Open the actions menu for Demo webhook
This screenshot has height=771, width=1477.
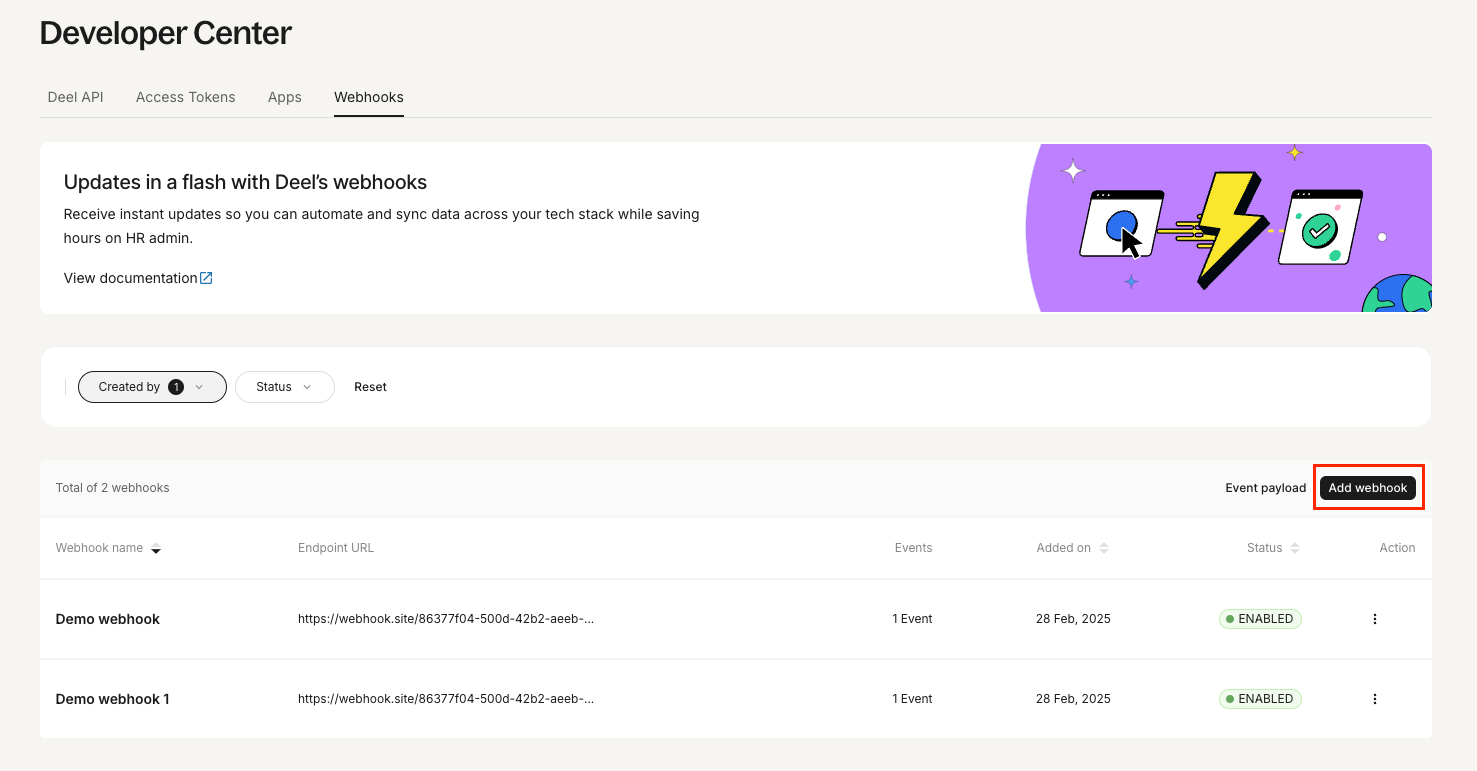[x=1374, y=619]
